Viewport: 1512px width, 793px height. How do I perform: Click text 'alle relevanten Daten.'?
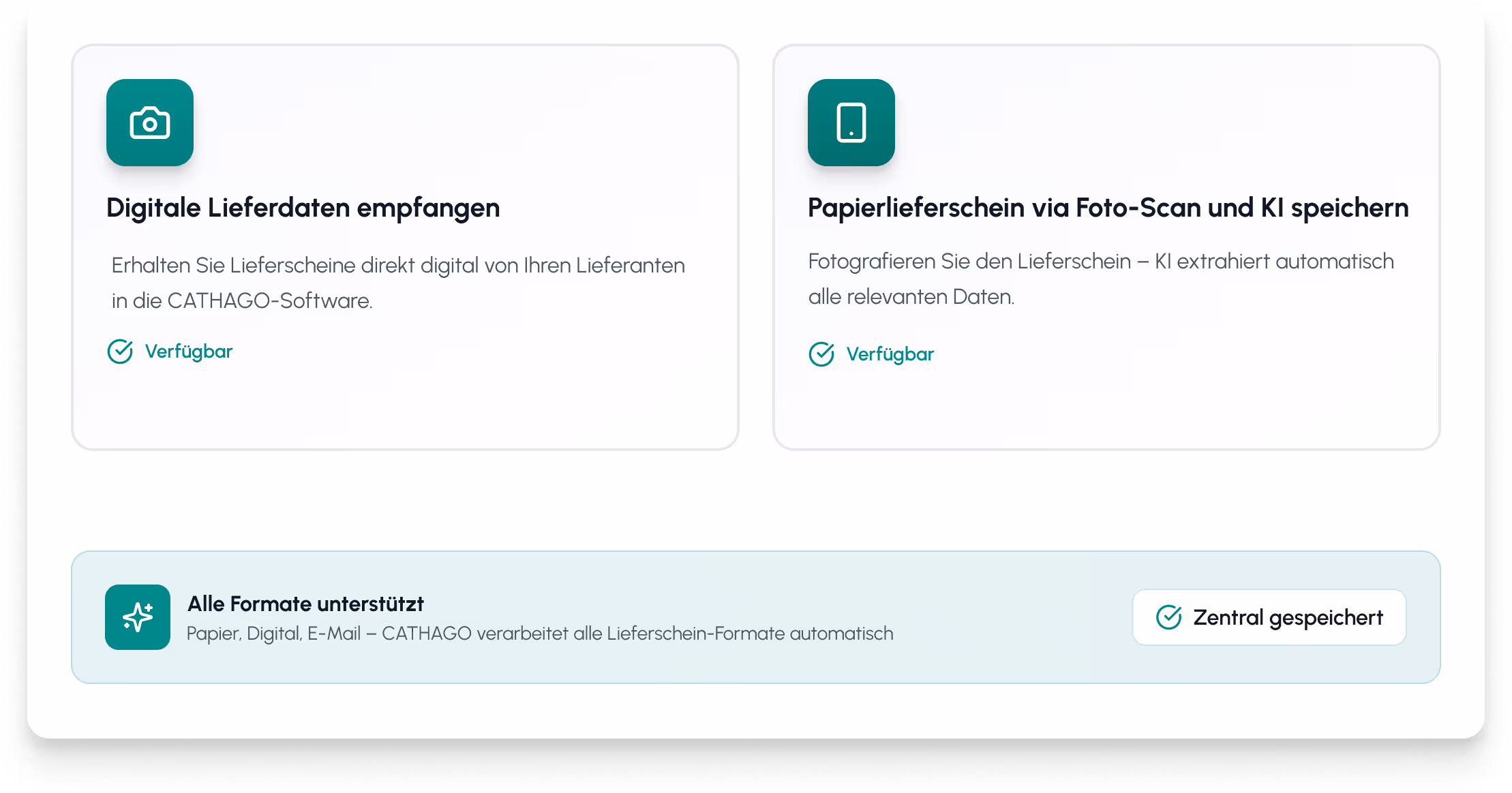911,297
